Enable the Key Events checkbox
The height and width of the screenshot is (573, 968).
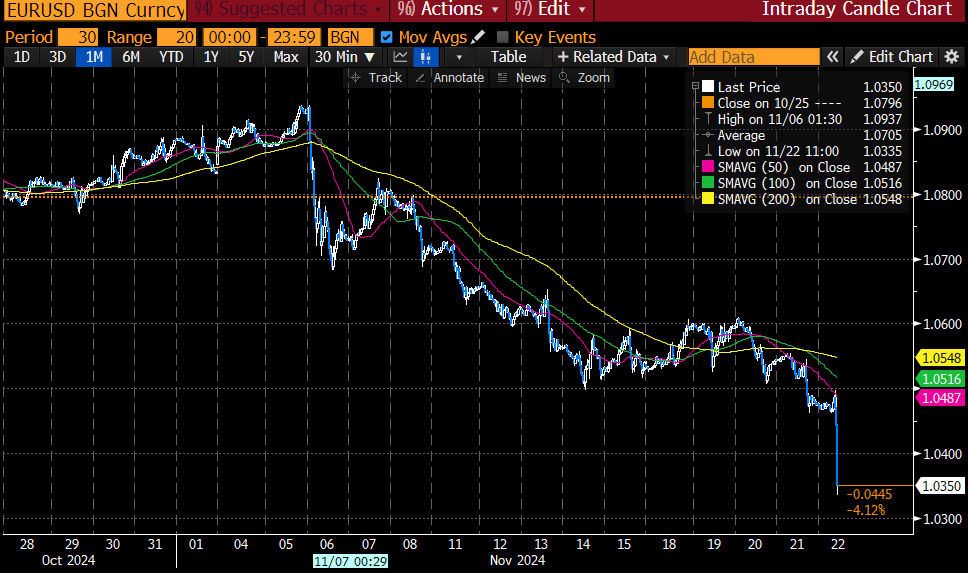(x=503, y=37)
